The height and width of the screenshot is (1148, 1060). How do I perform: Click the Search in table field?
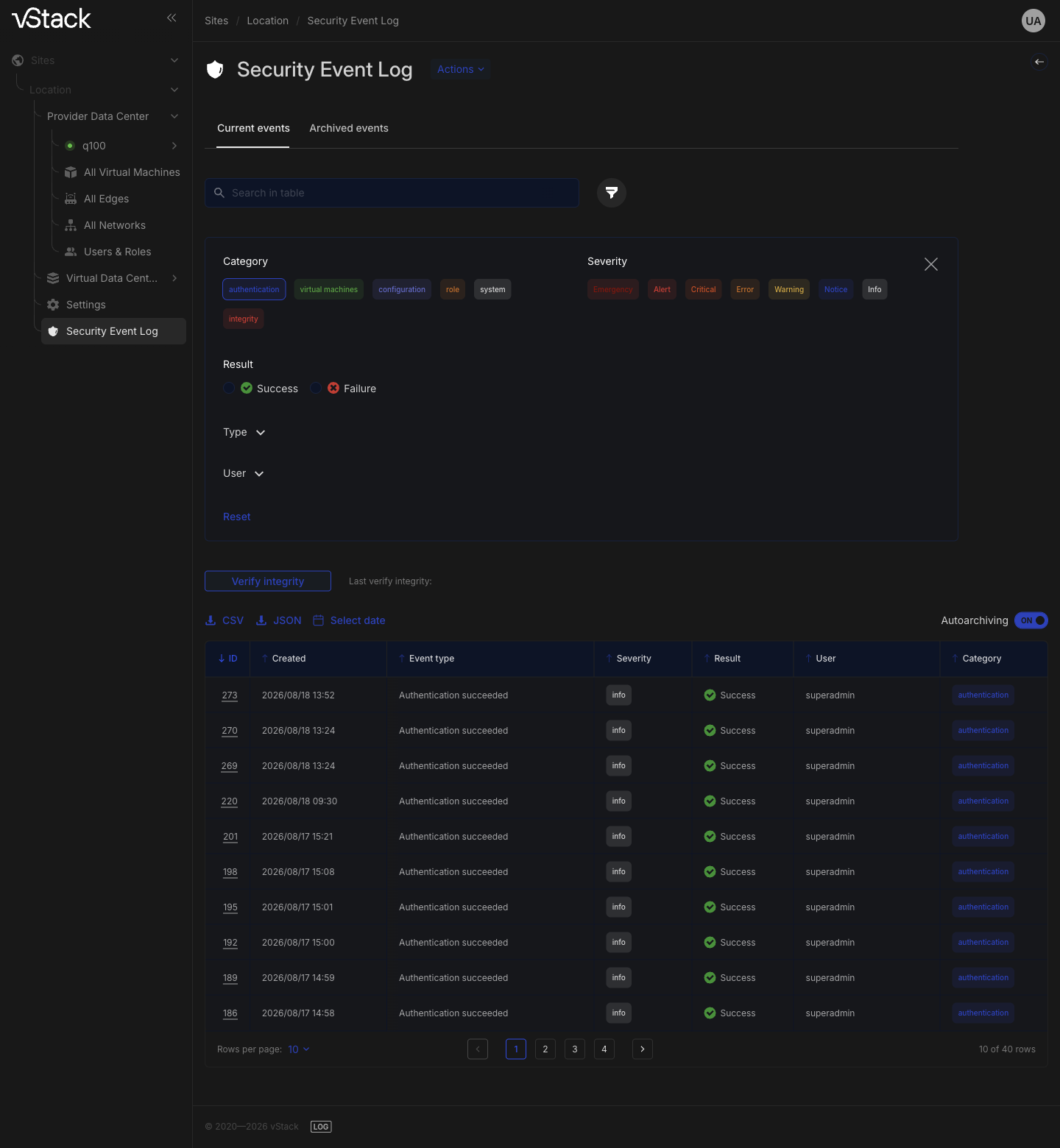392,193
